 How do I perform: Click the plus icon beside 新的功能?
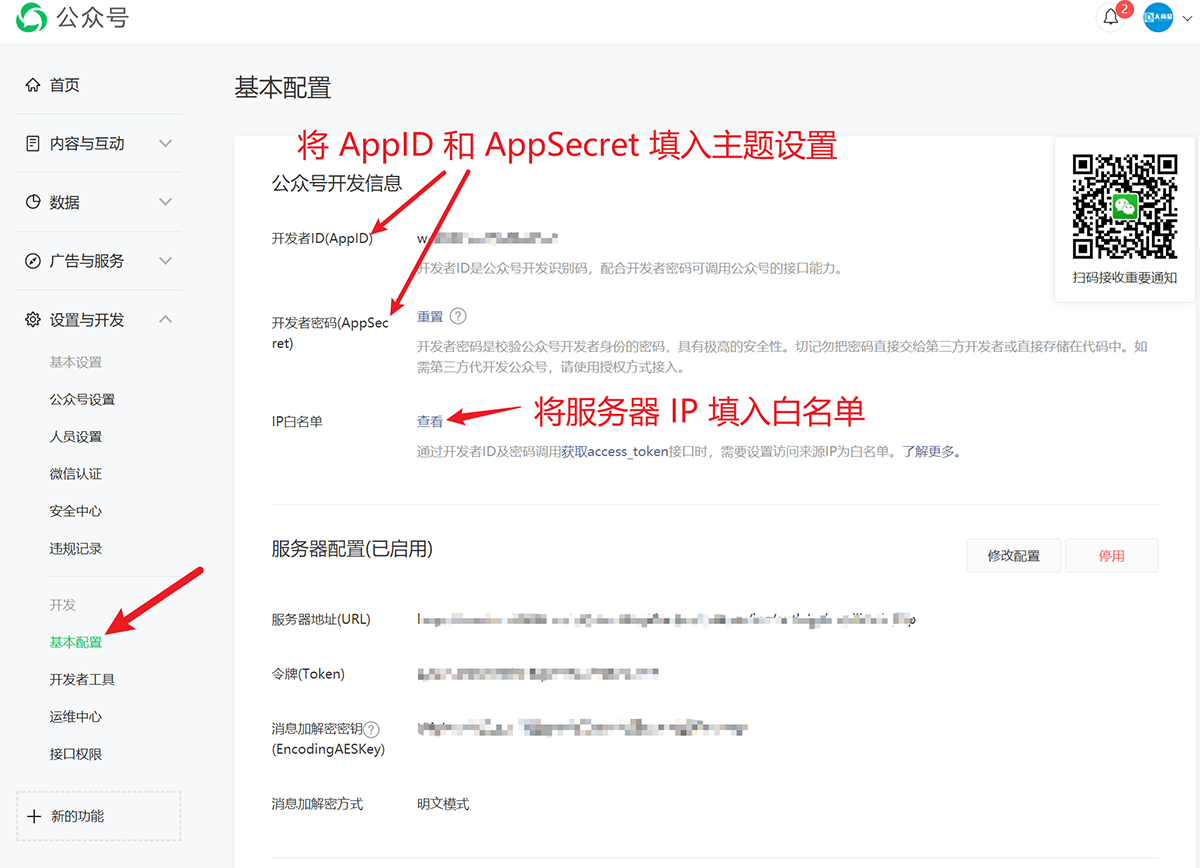[x=35, y=816]
